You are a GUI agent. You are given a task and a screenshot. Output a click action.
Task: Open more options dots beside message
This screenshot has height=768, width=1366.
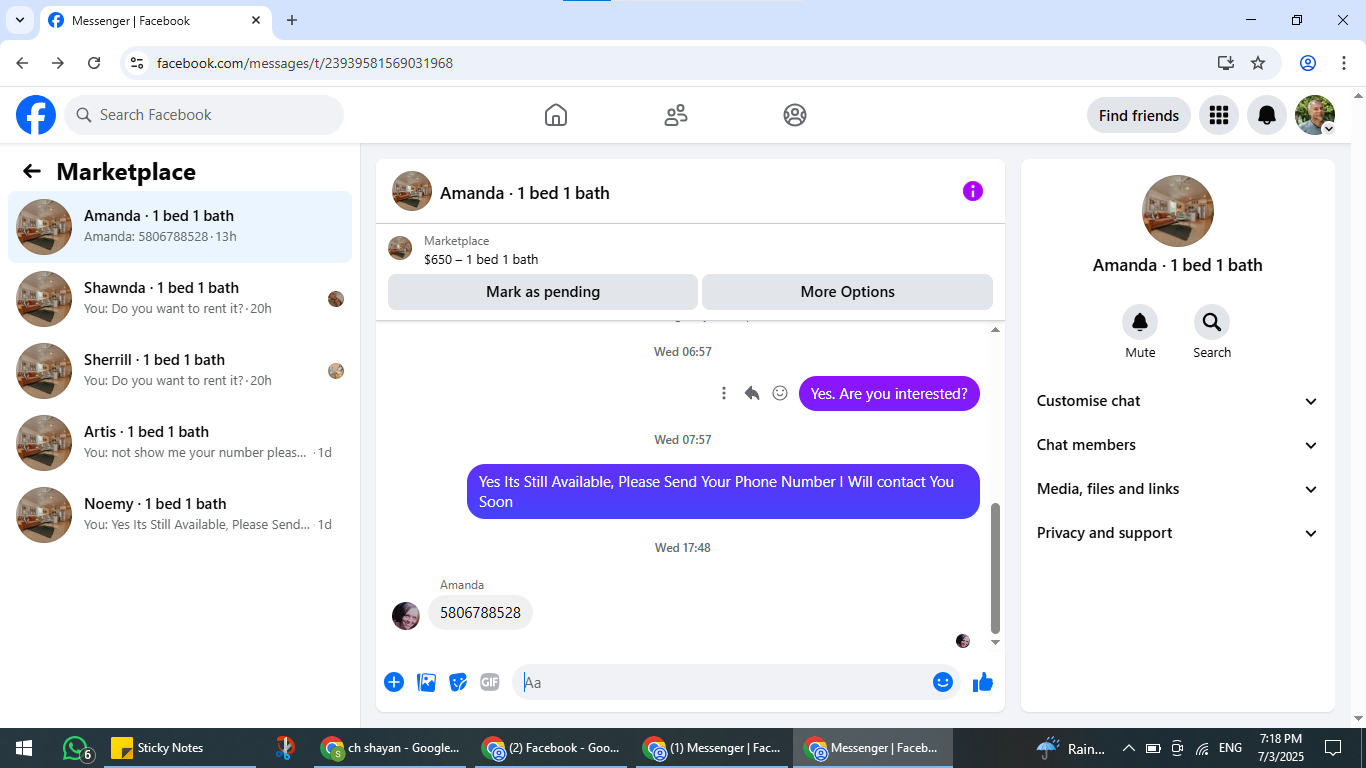(724, 393)
